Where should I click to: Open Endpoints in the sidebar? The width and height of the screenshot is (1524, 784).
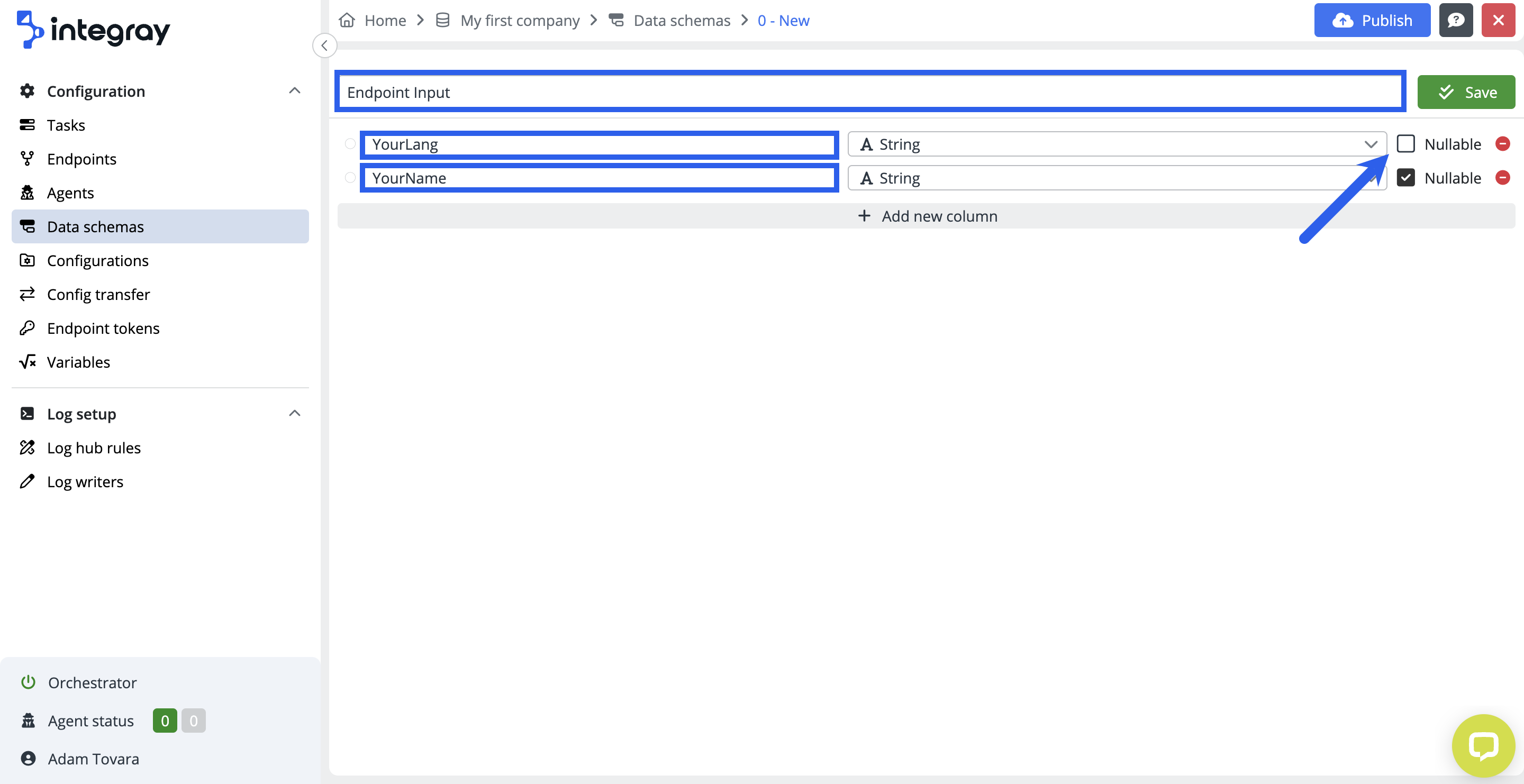point(81,159)
